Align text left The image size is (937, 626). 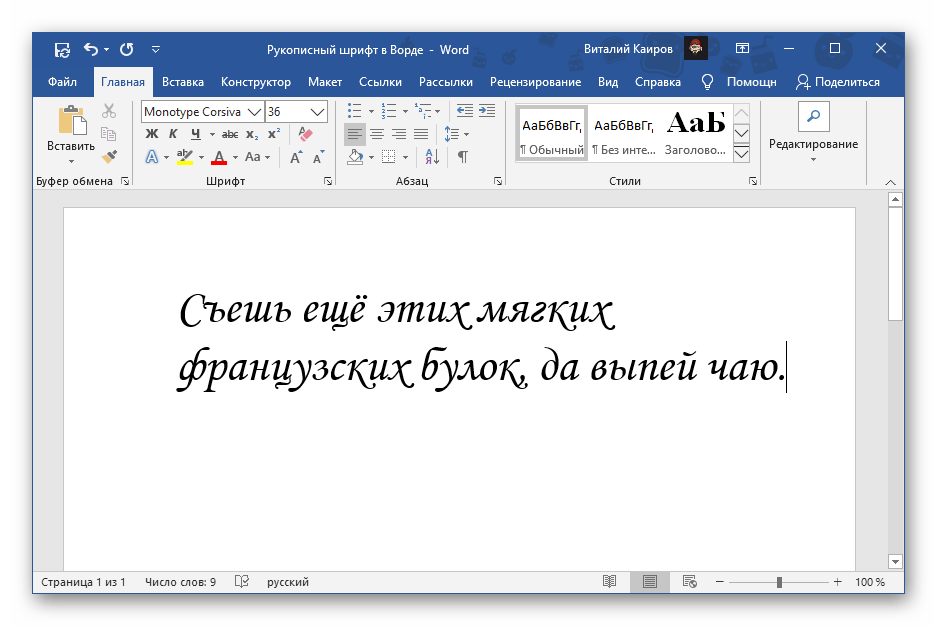[355, 134]
